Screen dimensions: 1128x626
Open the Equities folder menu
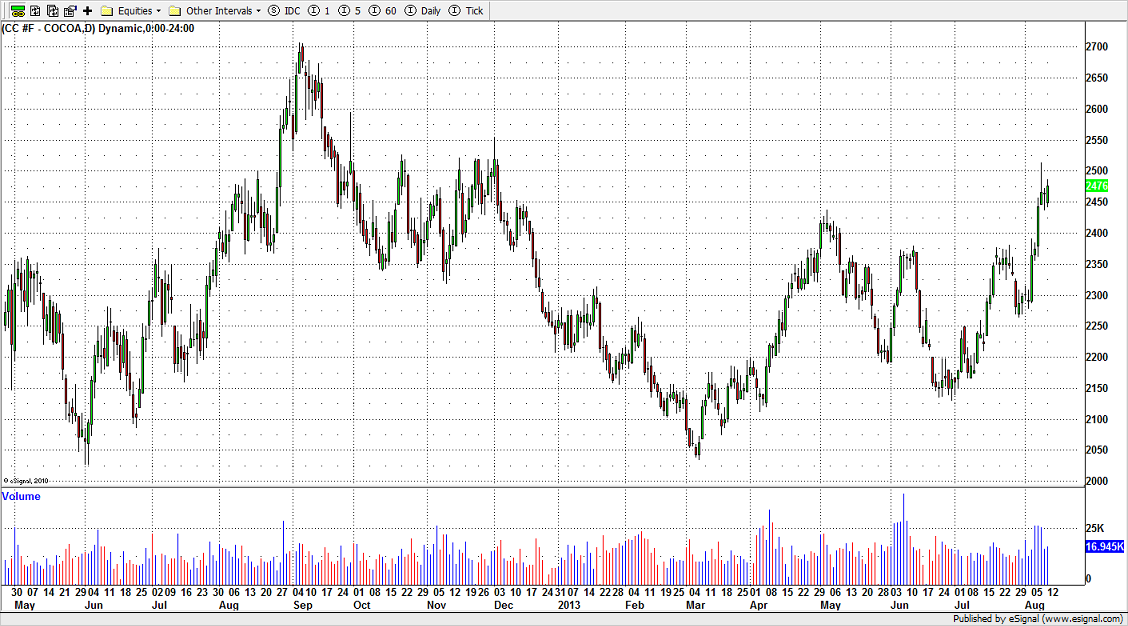(131, 10)
